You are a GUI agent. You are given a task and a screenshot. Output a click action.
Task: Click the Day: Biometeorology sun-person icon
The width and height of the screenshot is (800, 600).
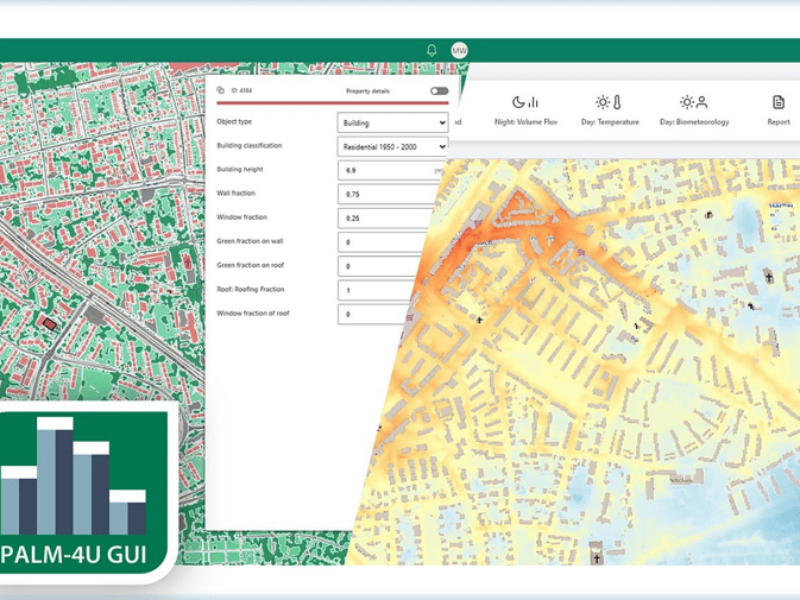pyautogui.click(x=693, y=102)
